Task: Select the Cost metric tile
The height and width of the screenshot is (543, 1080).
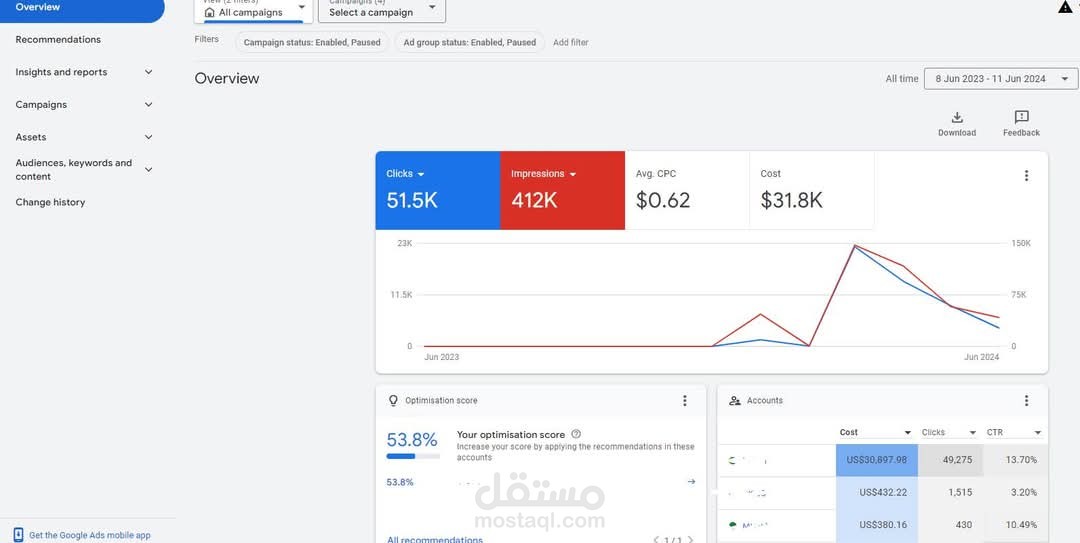Action: coord(811,190)
